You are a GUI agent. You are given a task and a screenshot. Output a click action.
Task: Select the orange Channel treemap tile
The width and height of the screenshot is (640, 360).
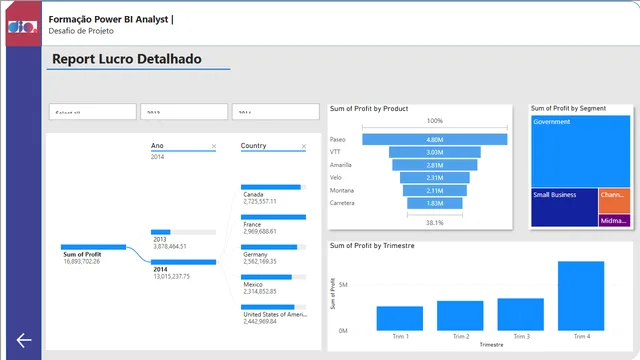coord(614,200)
